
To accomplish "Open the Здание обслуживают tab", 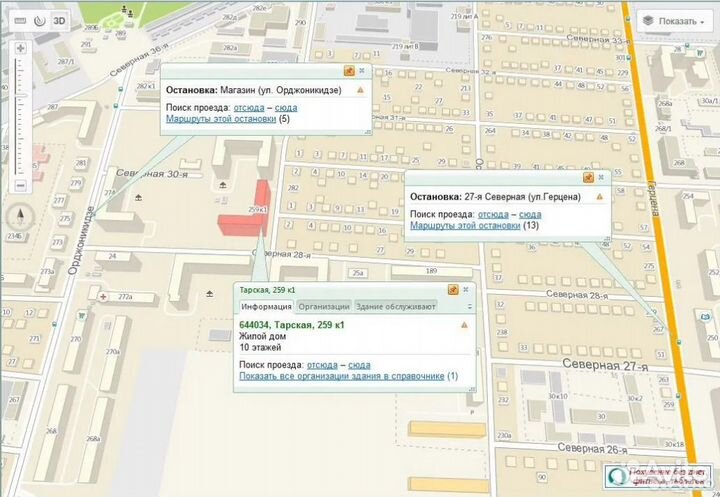I will [395, 306].
